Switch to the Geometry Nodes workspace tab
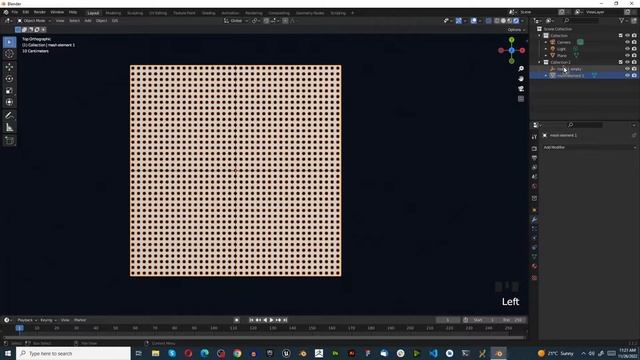 (x=310, y=13)
